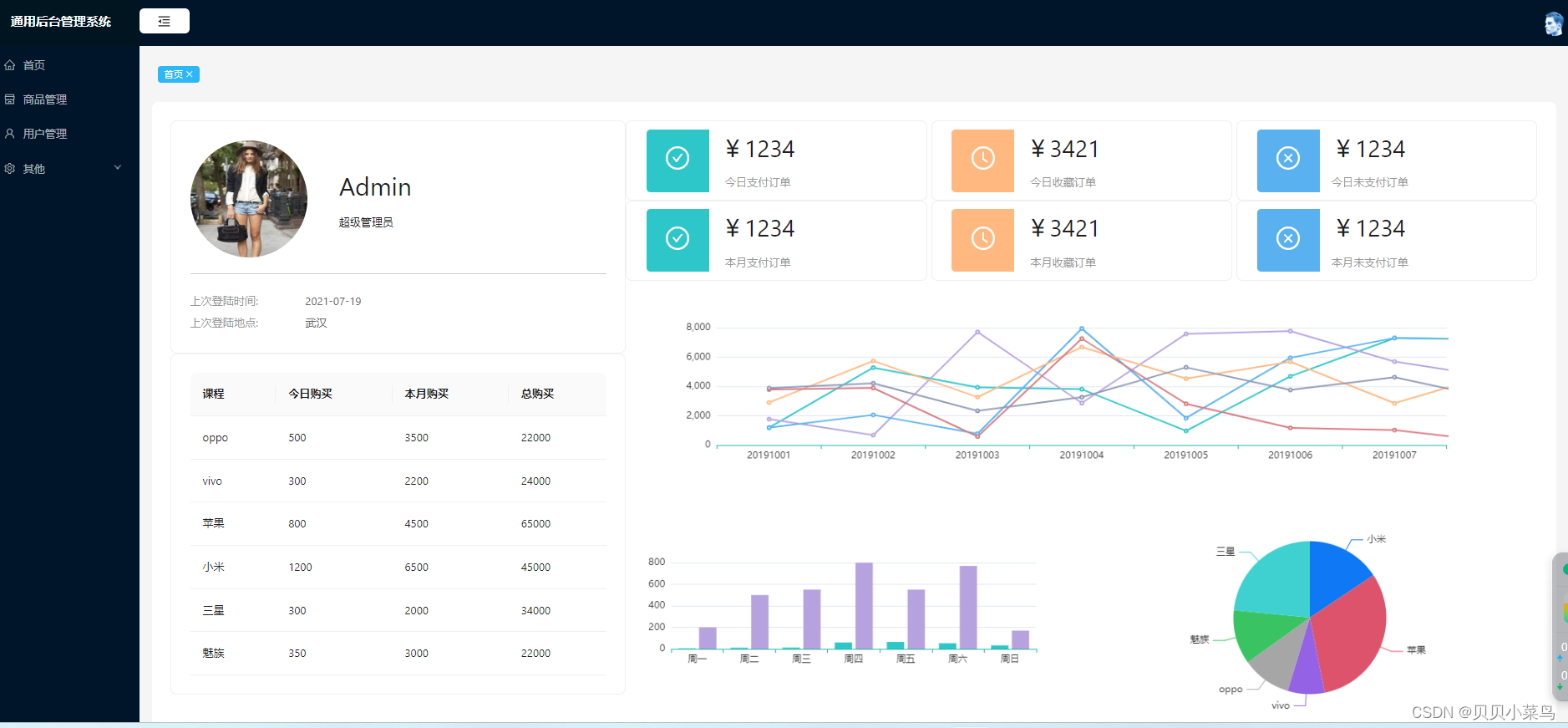Click the 通用后台管理系统 title
The width and height of the screenshot is (1568, 728).
pyautogui.click(x=60, y=22)
